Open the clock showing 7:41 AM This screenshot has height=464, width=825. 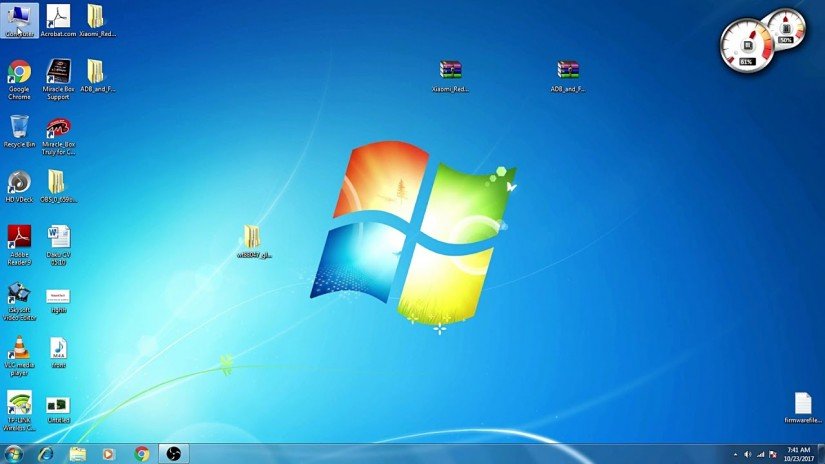[798, 455]
